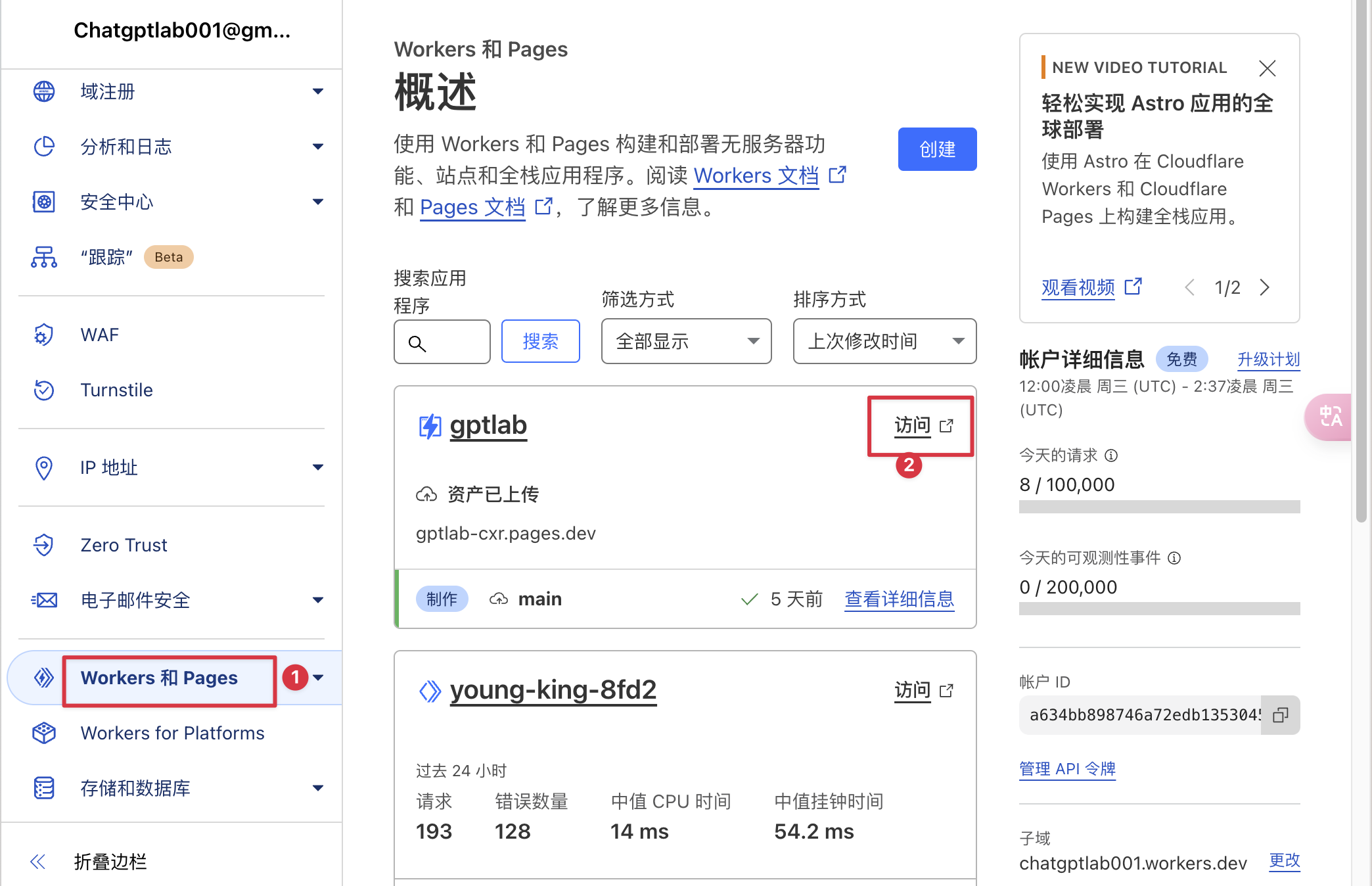This screenshot has width=1372, height=886.
Task: Click the search magnifier icon in input
Action: [417, 343]
